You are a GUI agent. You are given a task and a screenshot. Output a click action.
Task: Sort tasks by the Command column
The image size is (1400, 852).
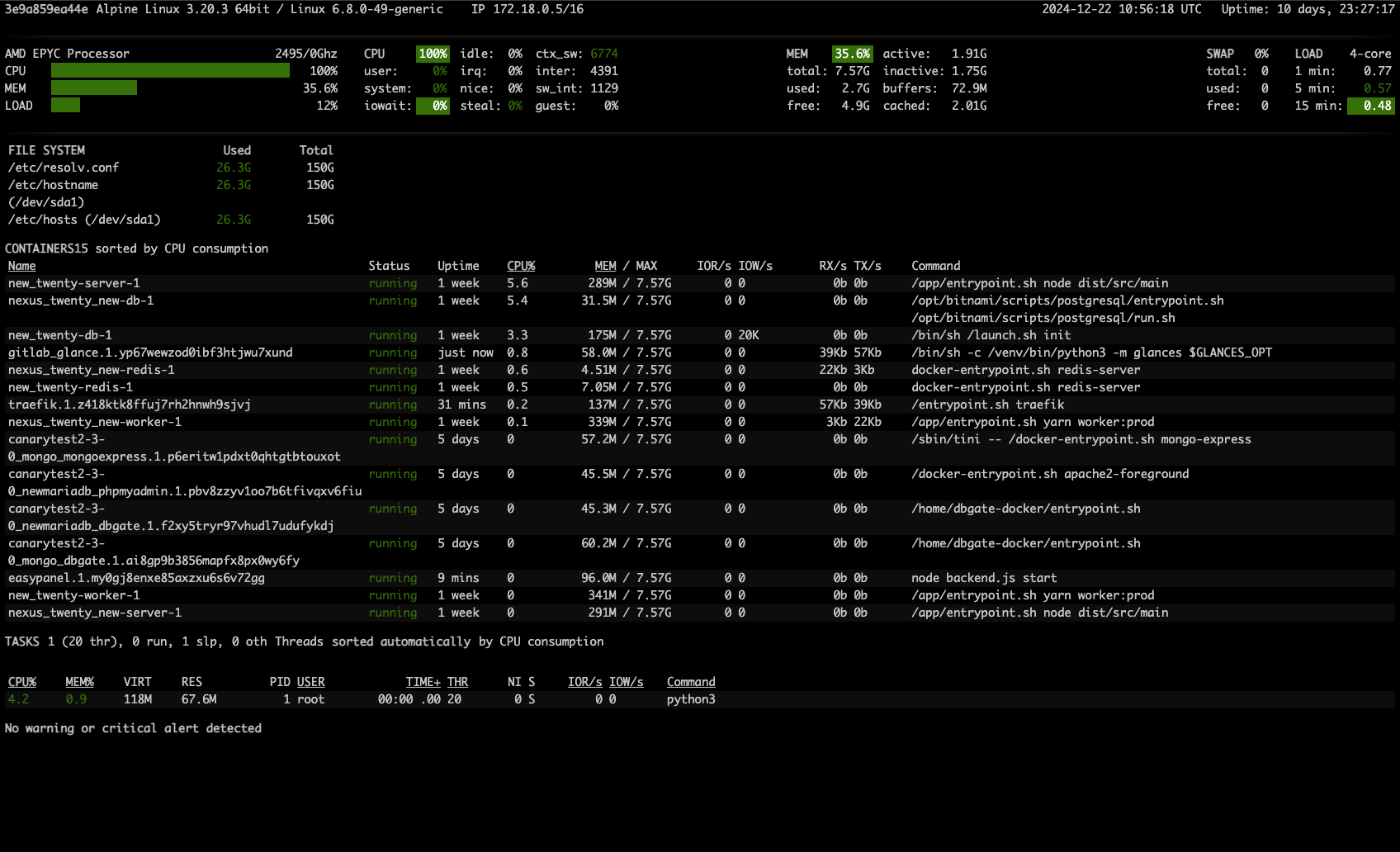click(690, 681)
